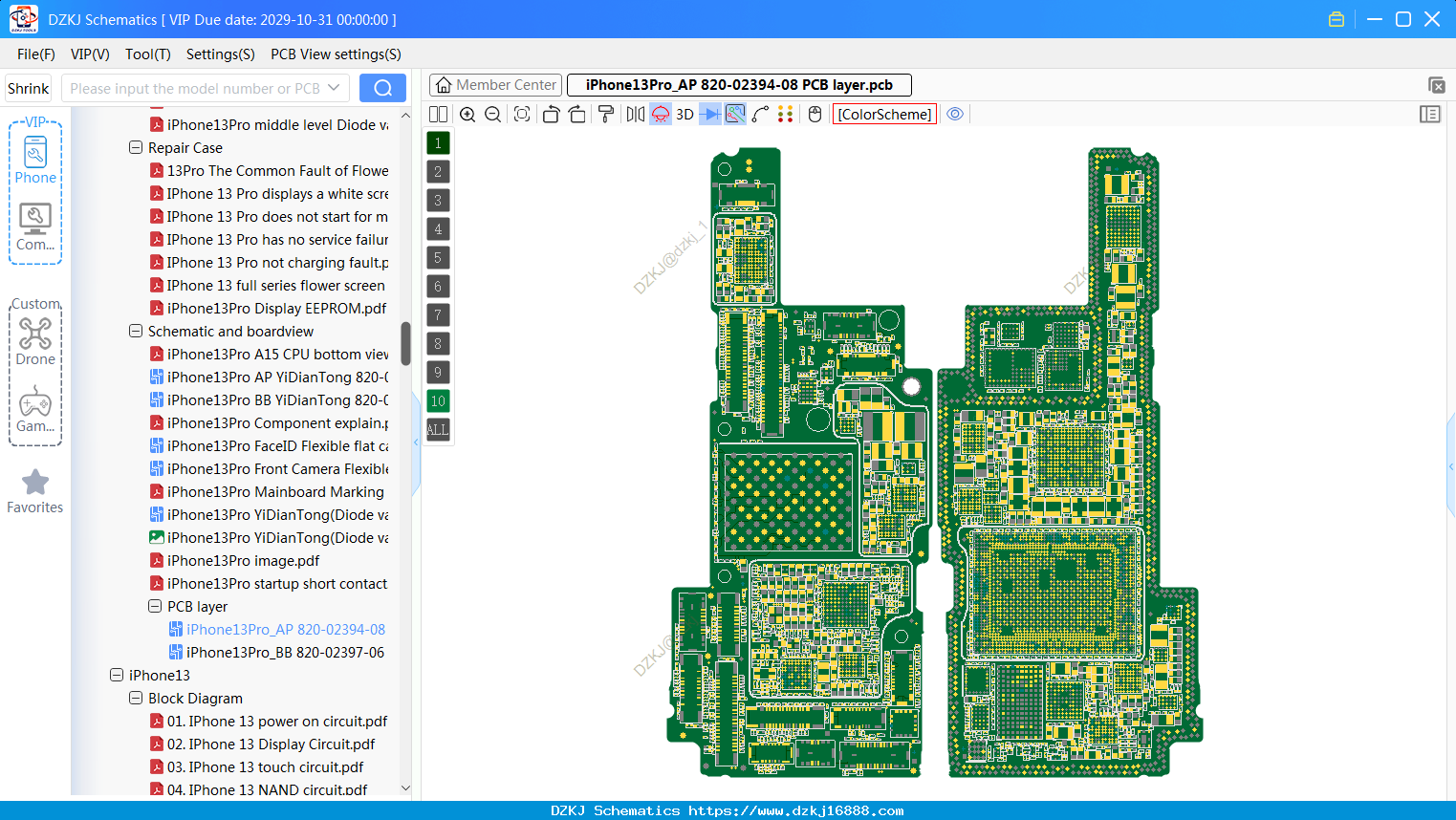Open 01. IPhone 13 power on circuit.pdf
1456x820 pixels.
click(269, 722)
